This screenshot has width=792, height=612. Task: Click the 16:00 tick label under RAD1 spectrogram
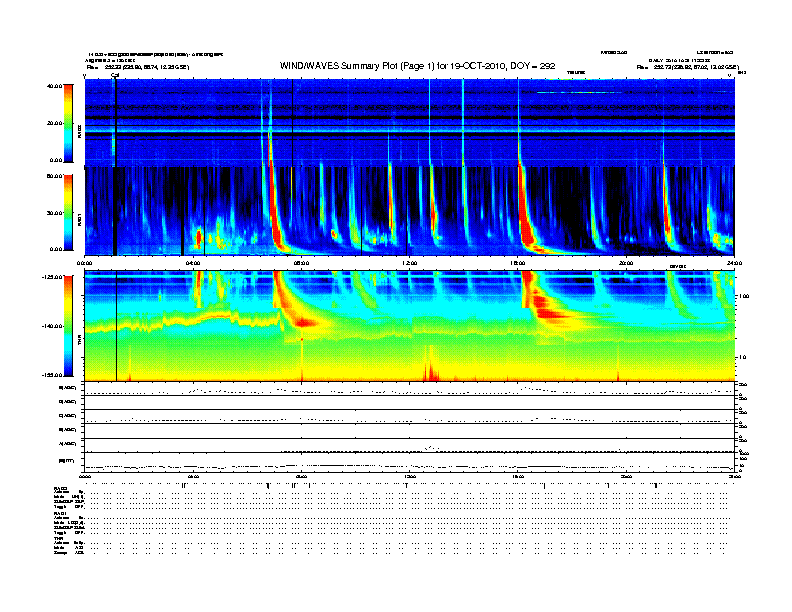(x=518, y=263)
